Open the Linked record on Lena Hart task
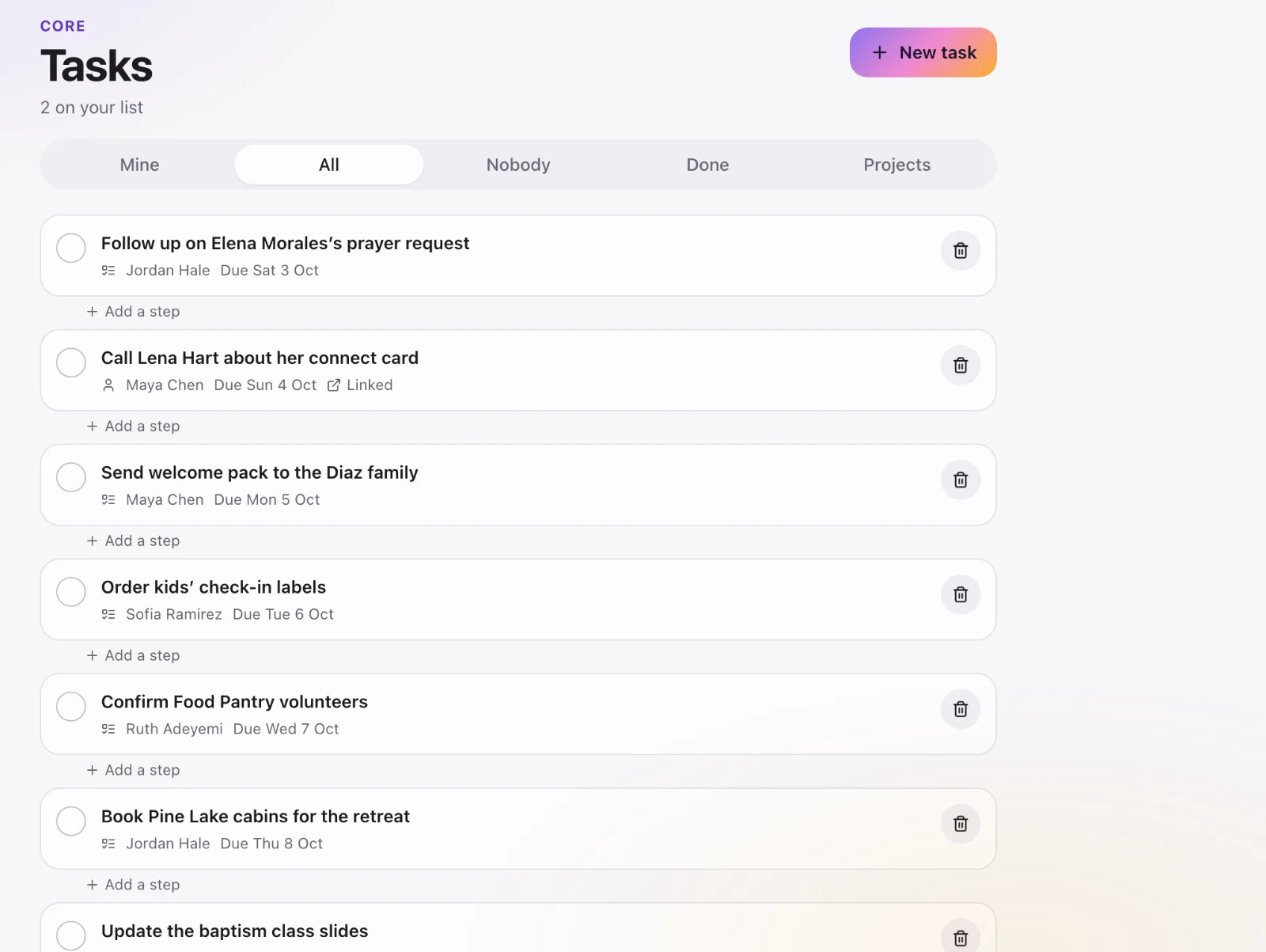The image size is (1266, 952). (x=360, y=385)
